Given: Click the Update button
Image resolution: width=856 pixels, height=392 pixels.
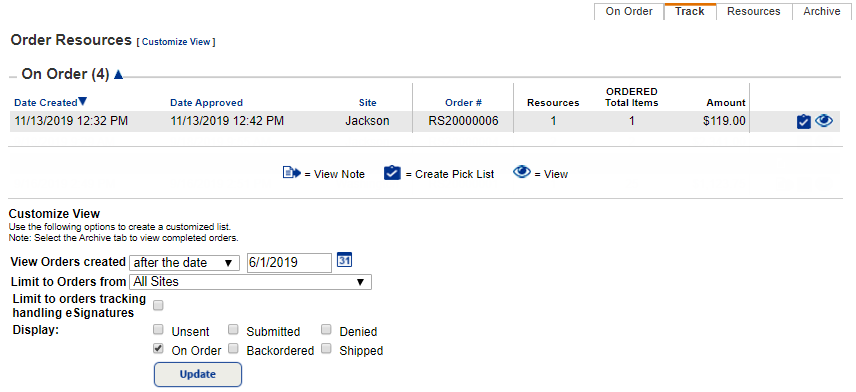Looking at the screenshot, I should 198,374.
